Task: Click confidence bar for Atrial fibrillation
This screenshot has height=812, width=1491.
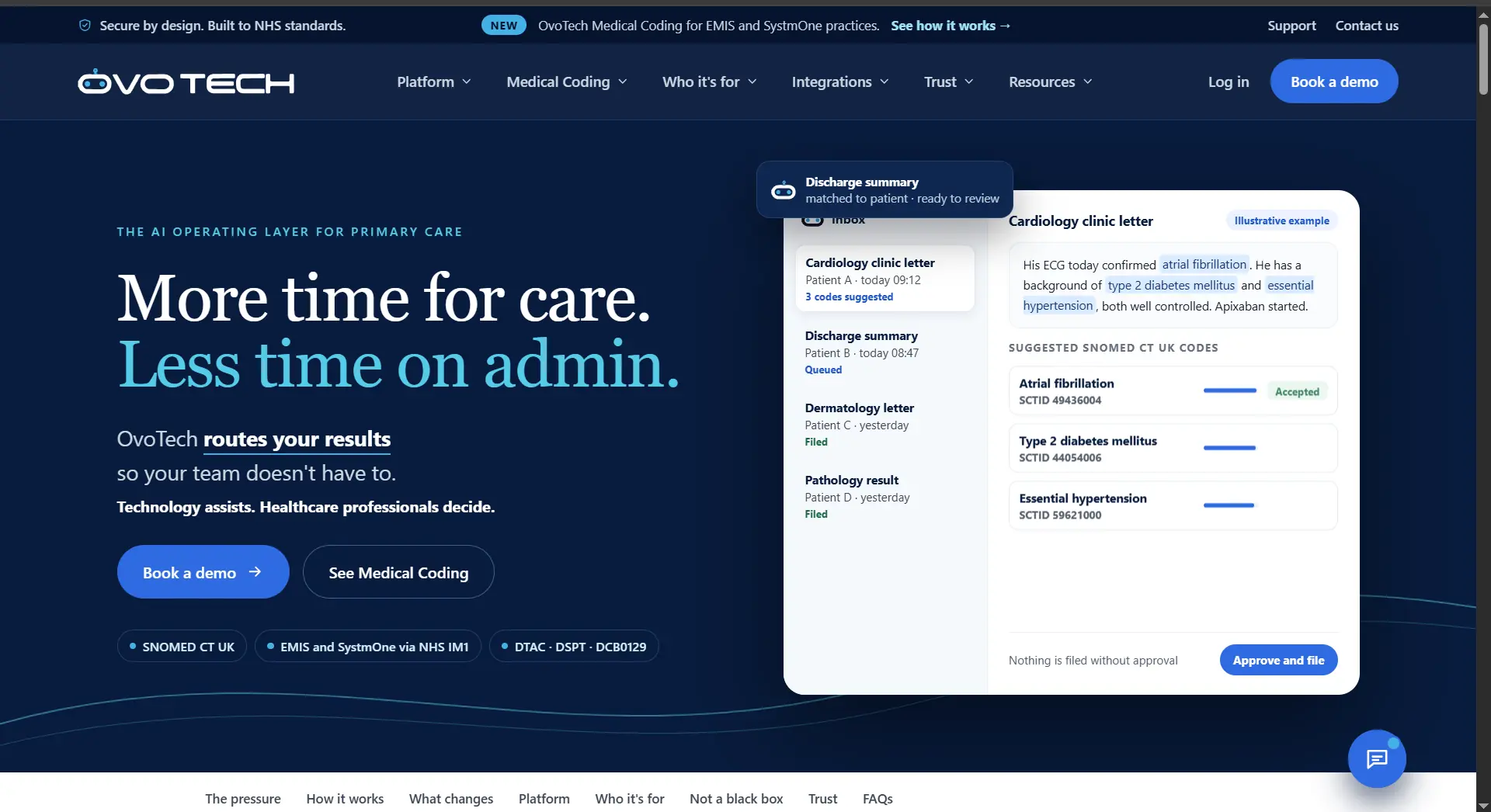Action: click(1229, 390)
